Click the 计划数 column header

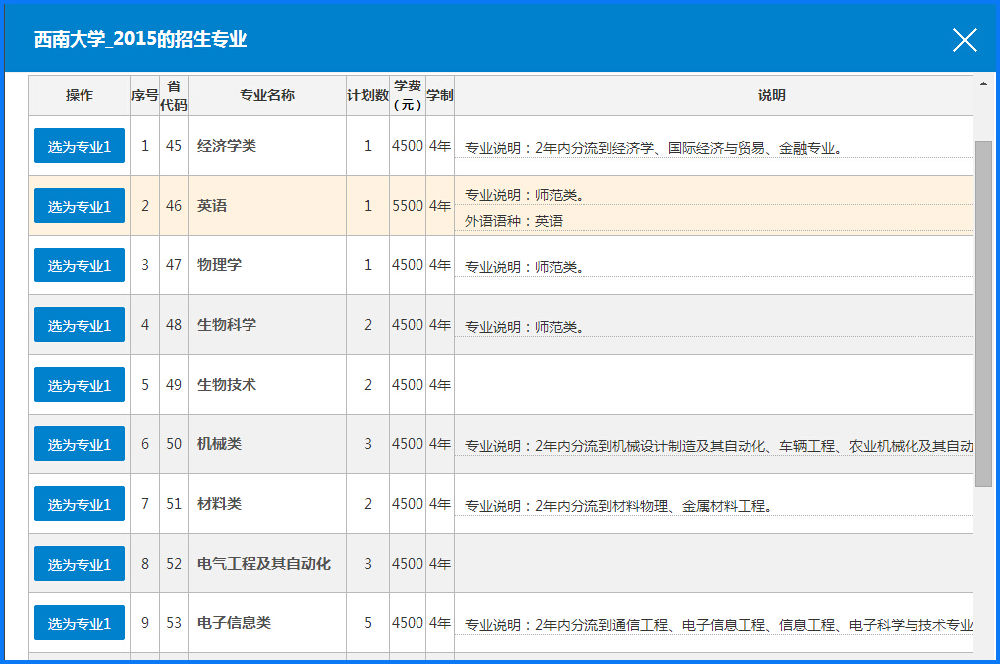tap(367, 96)
